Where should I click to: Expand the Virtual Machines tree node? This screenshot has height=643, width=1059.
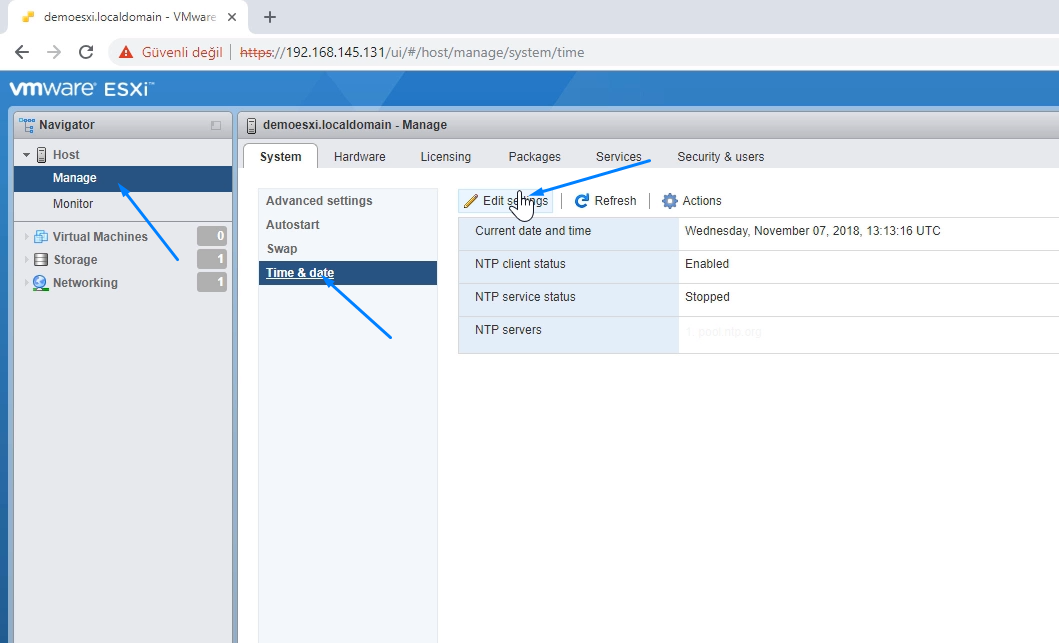click(26, 236)
